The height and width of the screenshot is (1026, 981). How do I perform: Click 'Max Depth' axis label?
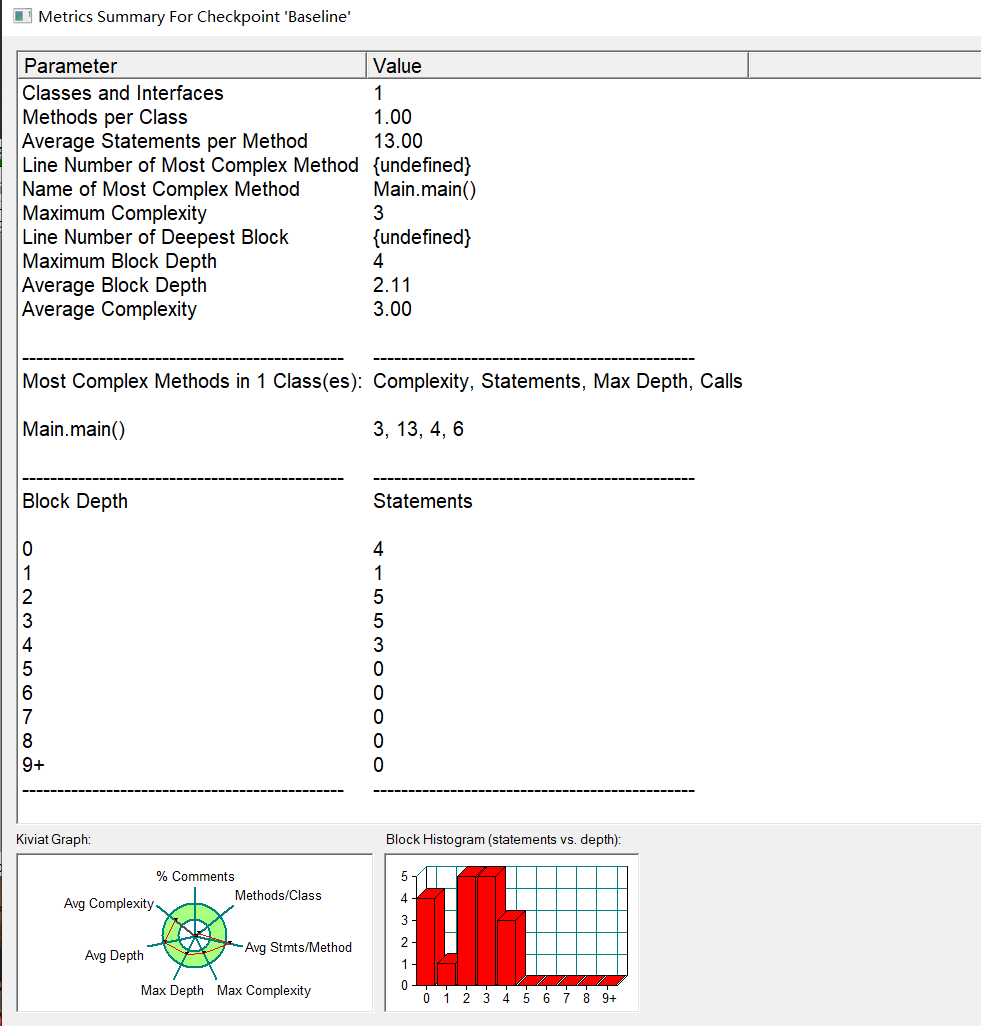click(x=172, y=991)
